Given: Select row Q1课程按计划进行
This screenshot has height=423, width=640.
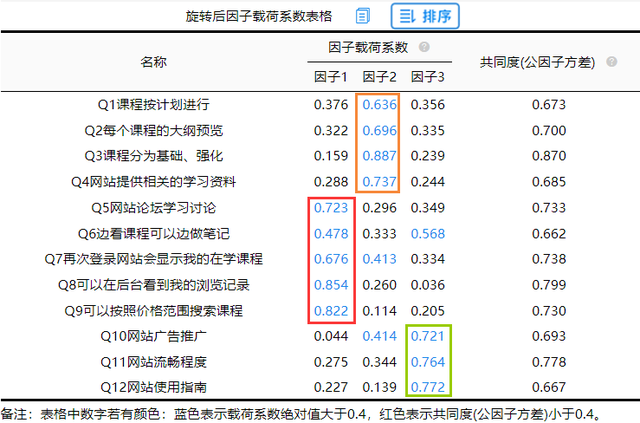Looking at the screenshot, I should [x=320, y=105].
